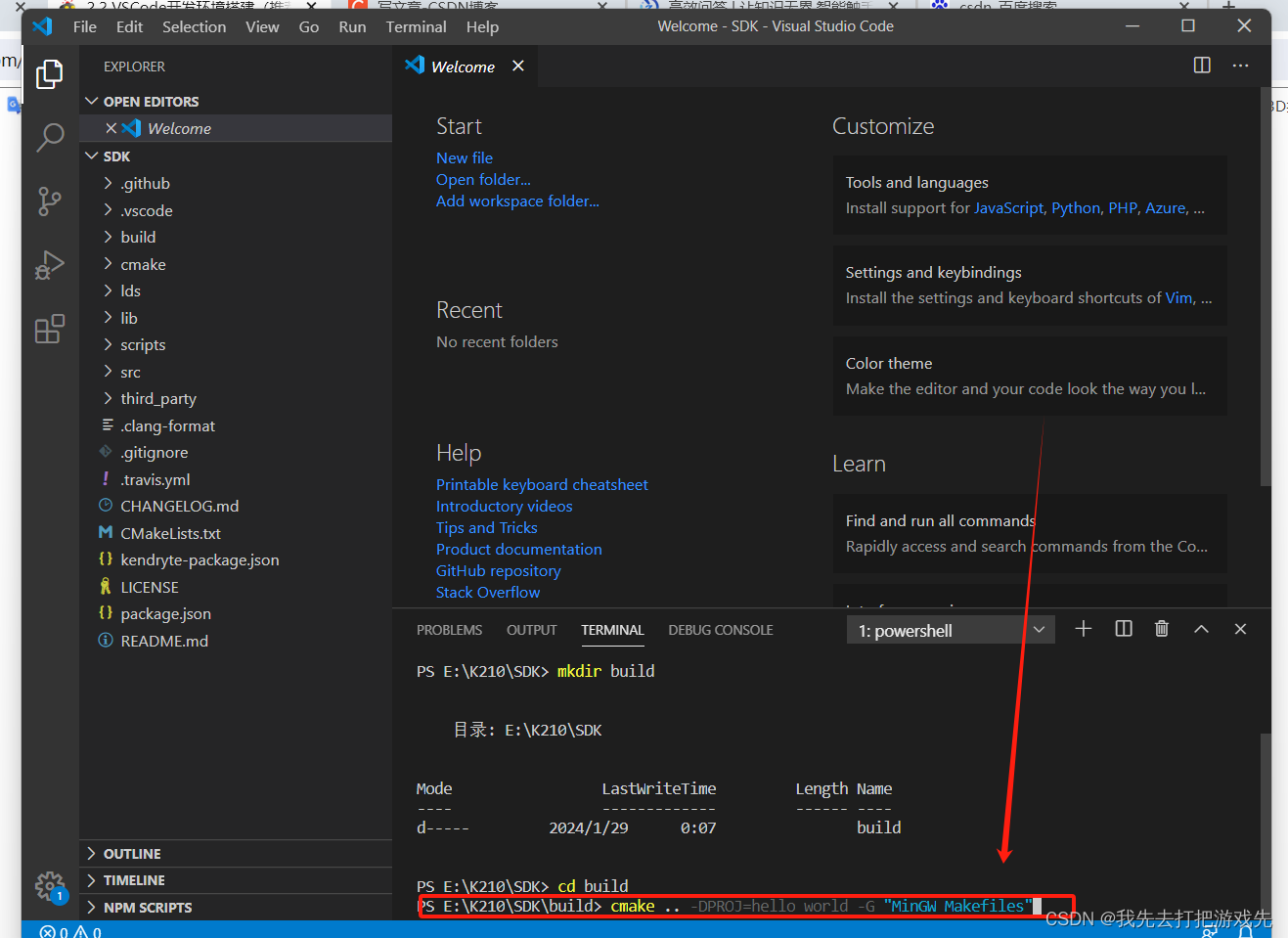The width and height of the screenshot is (1288, 938).
Task: Open the Stack Overflow link
Action: (488, 592)
